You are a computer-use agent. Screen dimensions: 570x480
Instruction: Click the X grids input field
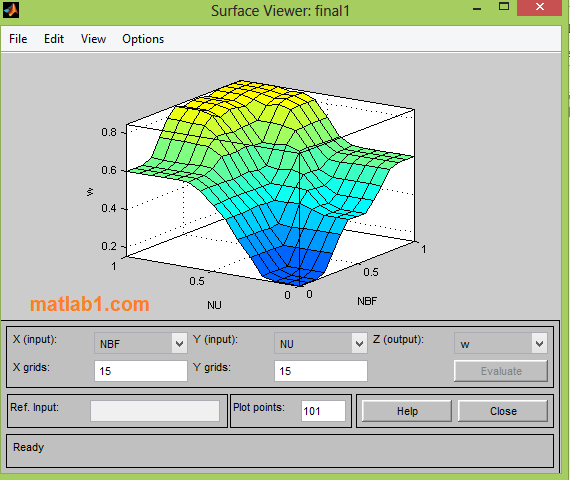tap(141, 371)
